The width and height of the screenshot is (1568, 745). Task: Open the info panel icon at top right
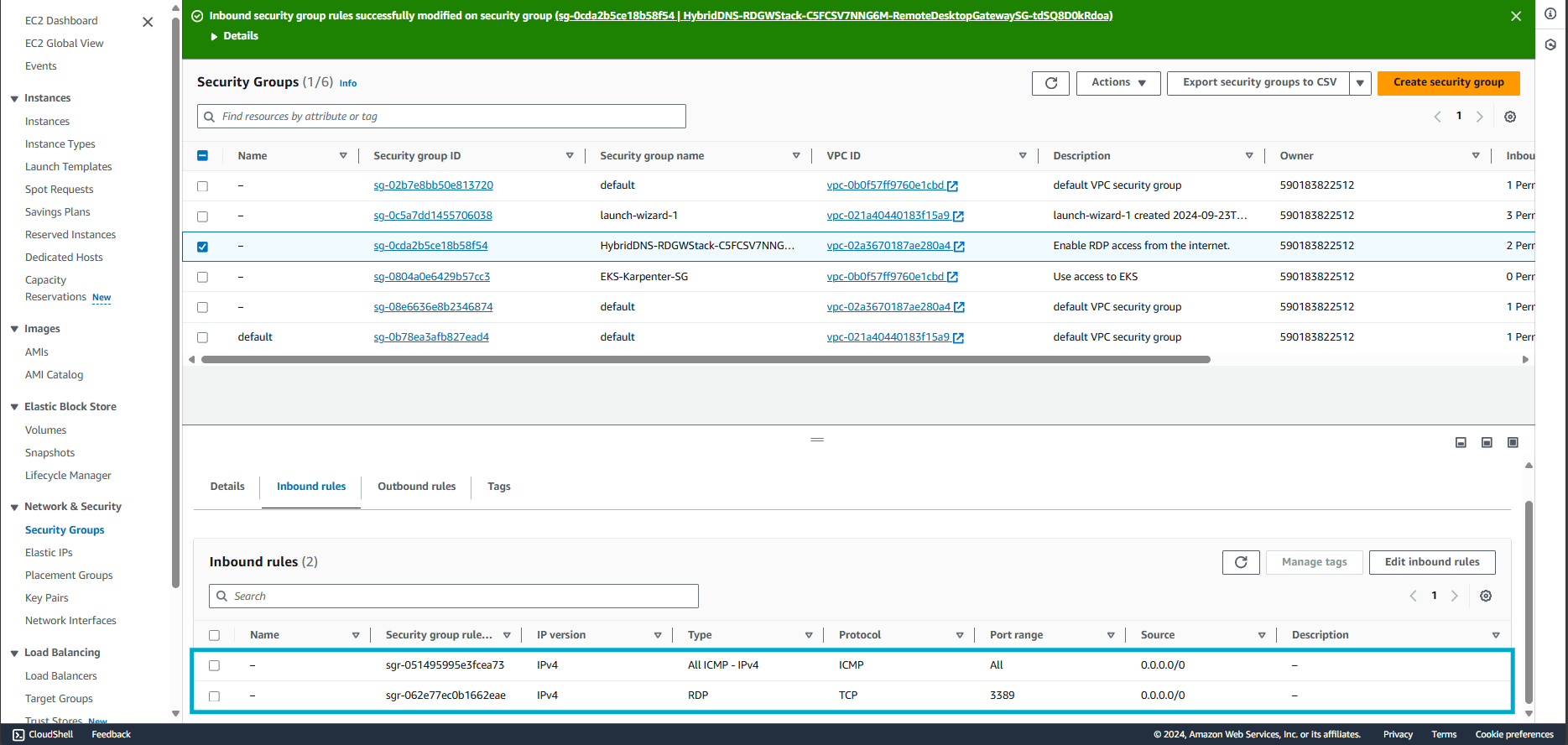tap(1550, 13)
